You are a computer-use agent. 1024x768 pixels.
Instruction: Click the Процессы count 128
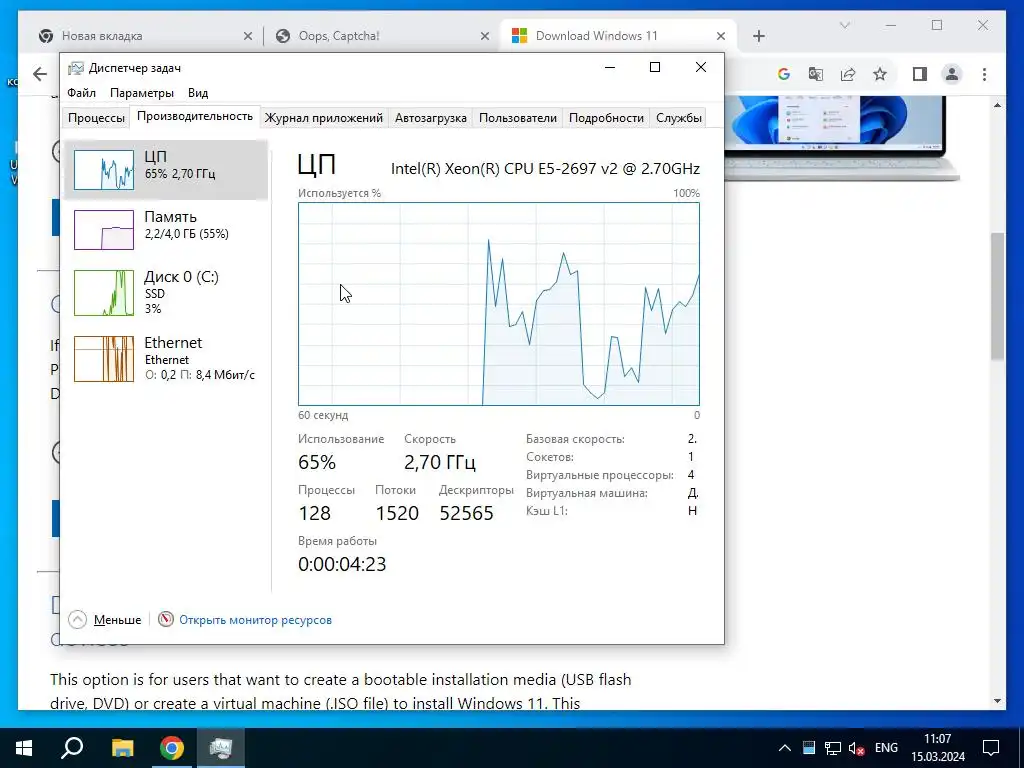[x=314, y=513]
